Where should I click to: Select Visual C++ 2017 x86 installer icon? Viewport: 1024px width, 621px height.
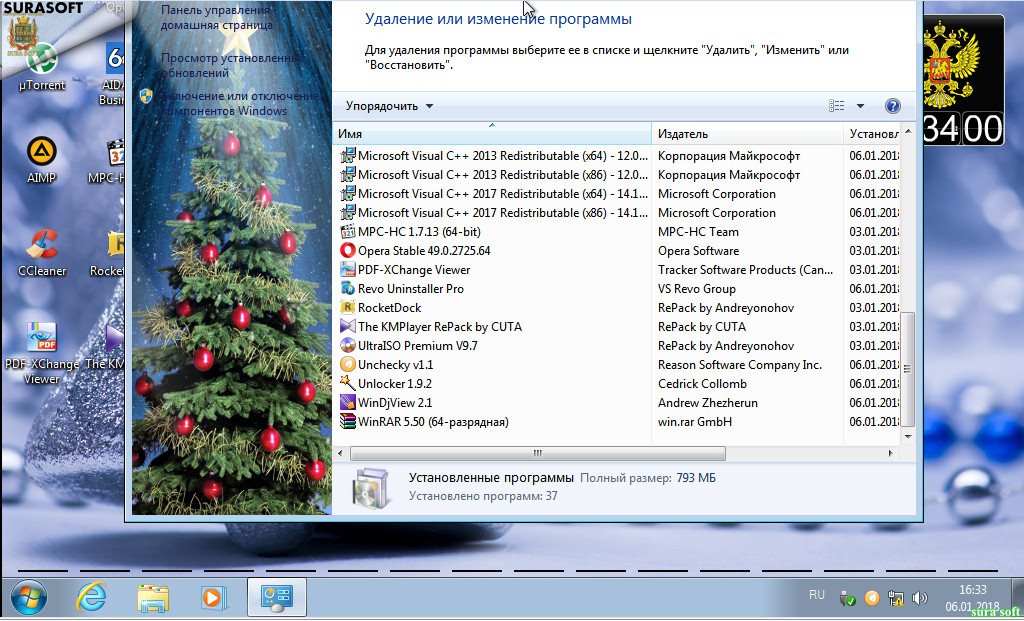(348, 213)
